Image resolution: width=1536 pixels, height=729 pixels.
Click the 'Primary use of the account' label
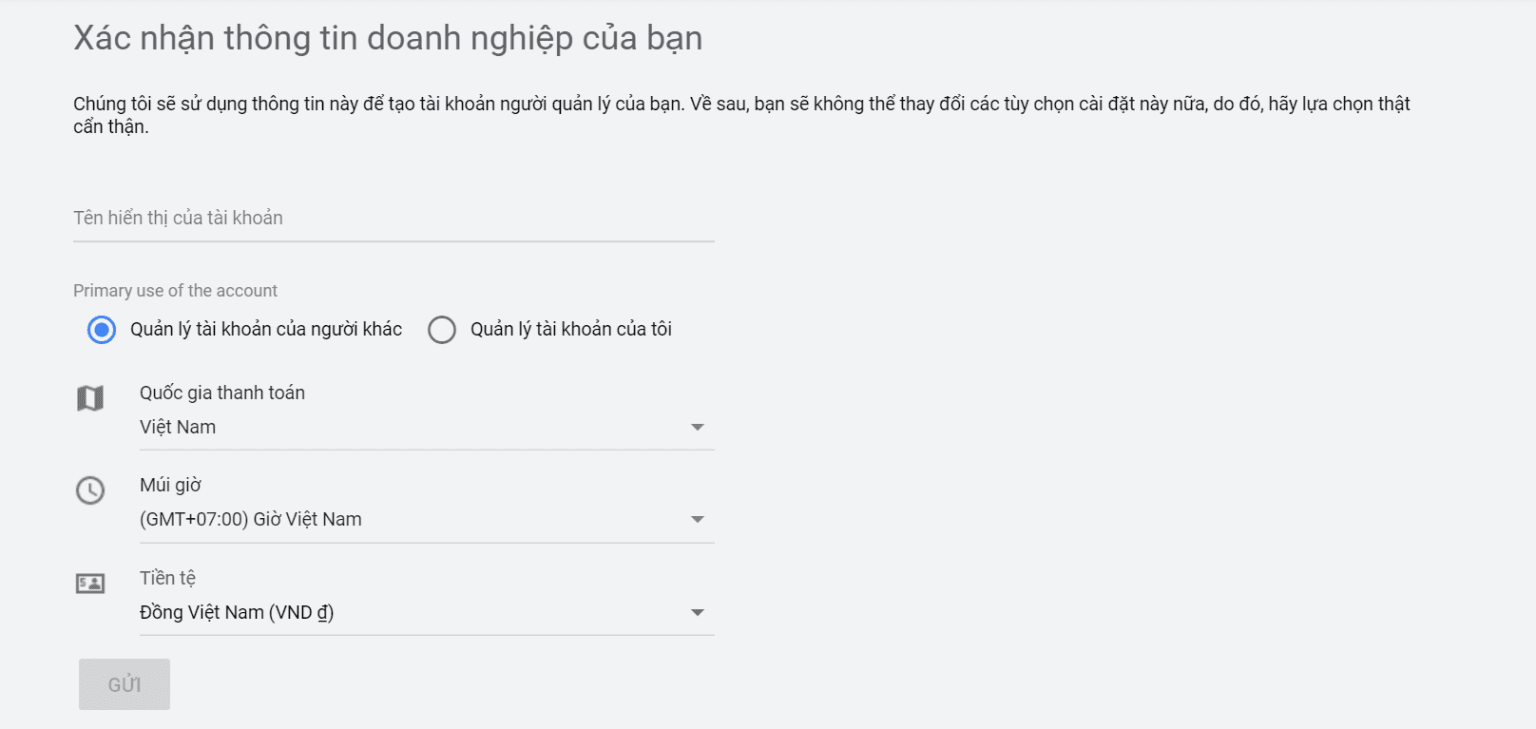(x=175, y=291)
